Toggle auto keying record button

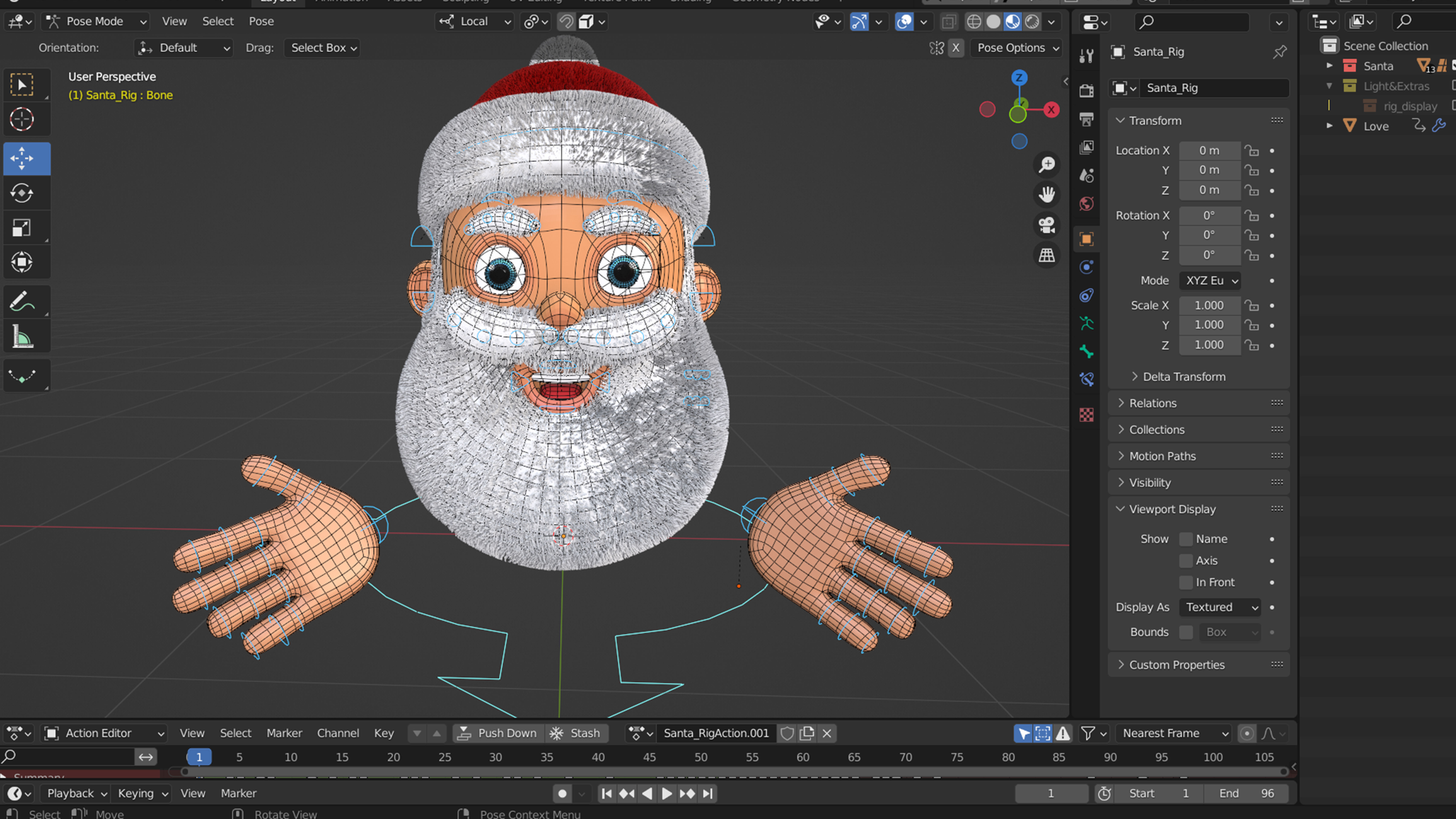click(x=562, y=794)
